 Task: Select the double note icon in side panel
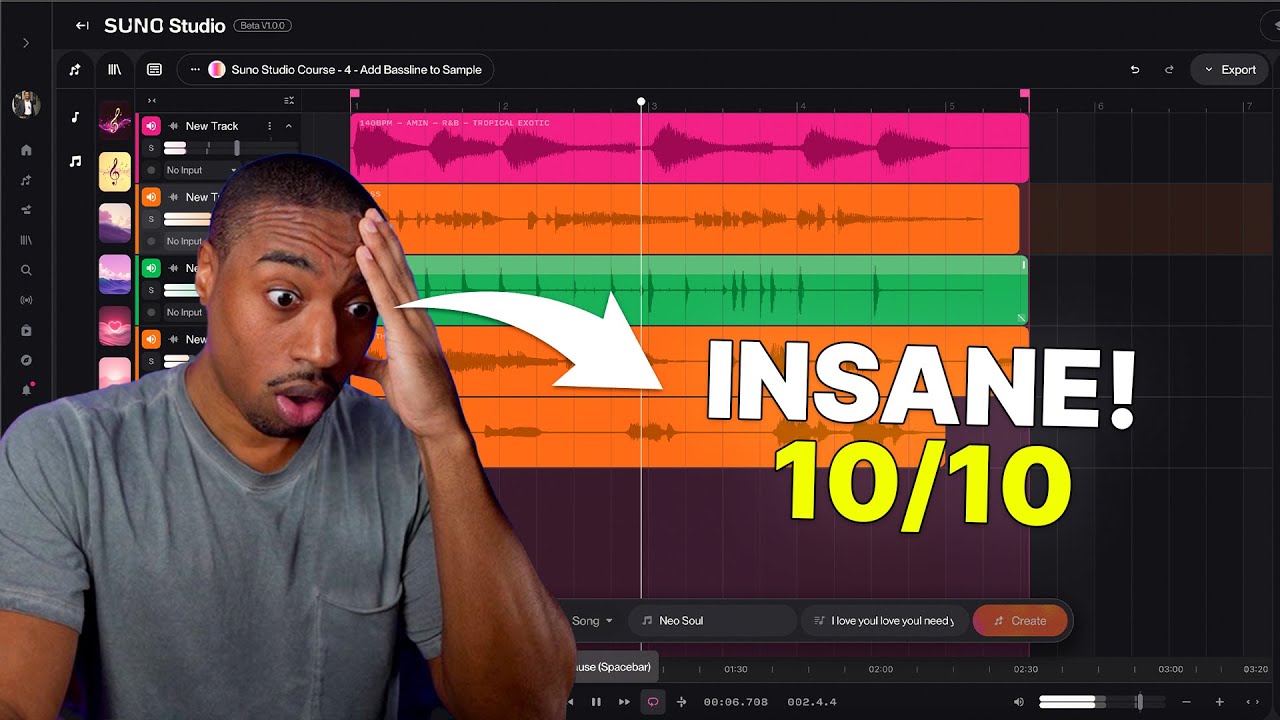[x=75, y=161]
